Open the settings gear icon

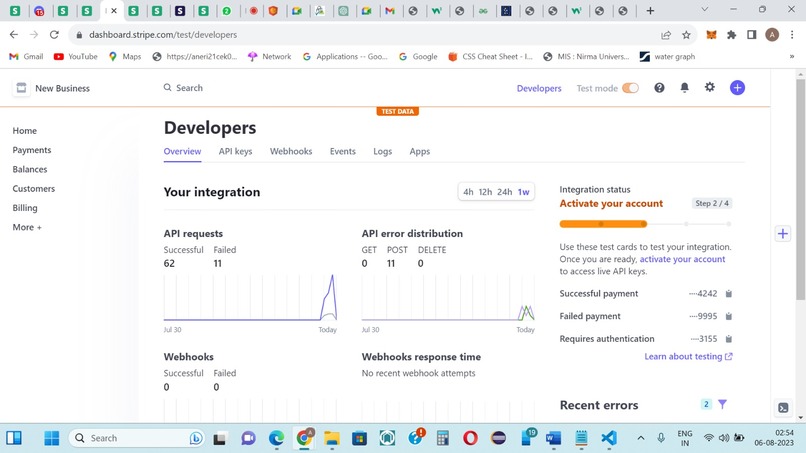coord(709,87)
